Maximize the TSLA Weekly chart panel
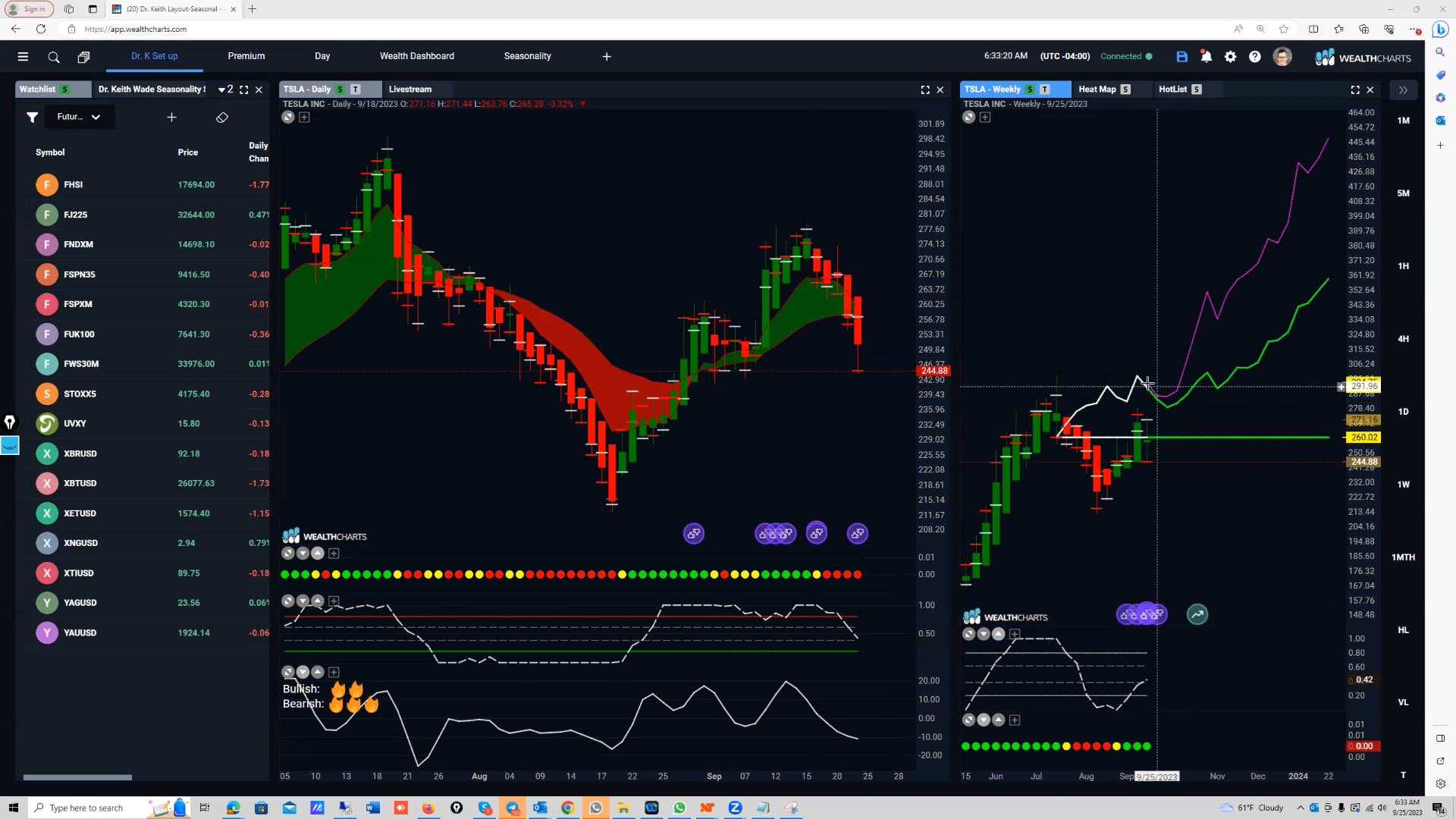The width and height of the screenshot is (1456, 819). [x=1355, y=89]
